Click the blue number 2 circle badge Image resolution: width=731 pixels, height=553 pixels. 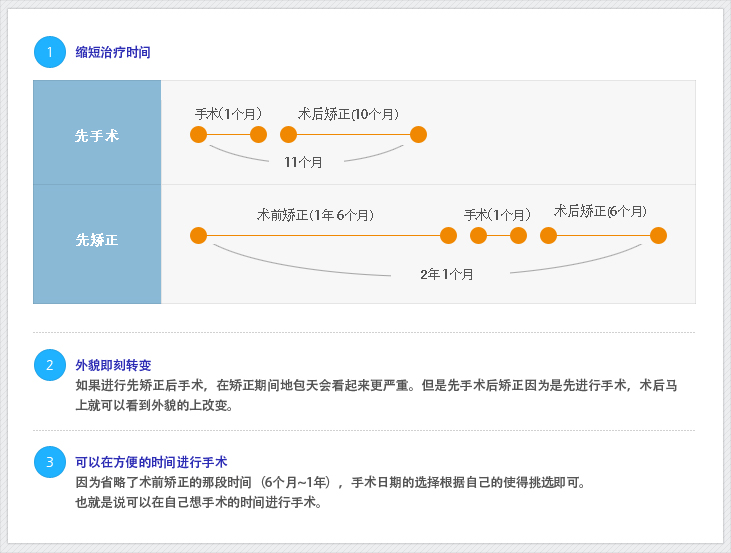coord(50,365)
